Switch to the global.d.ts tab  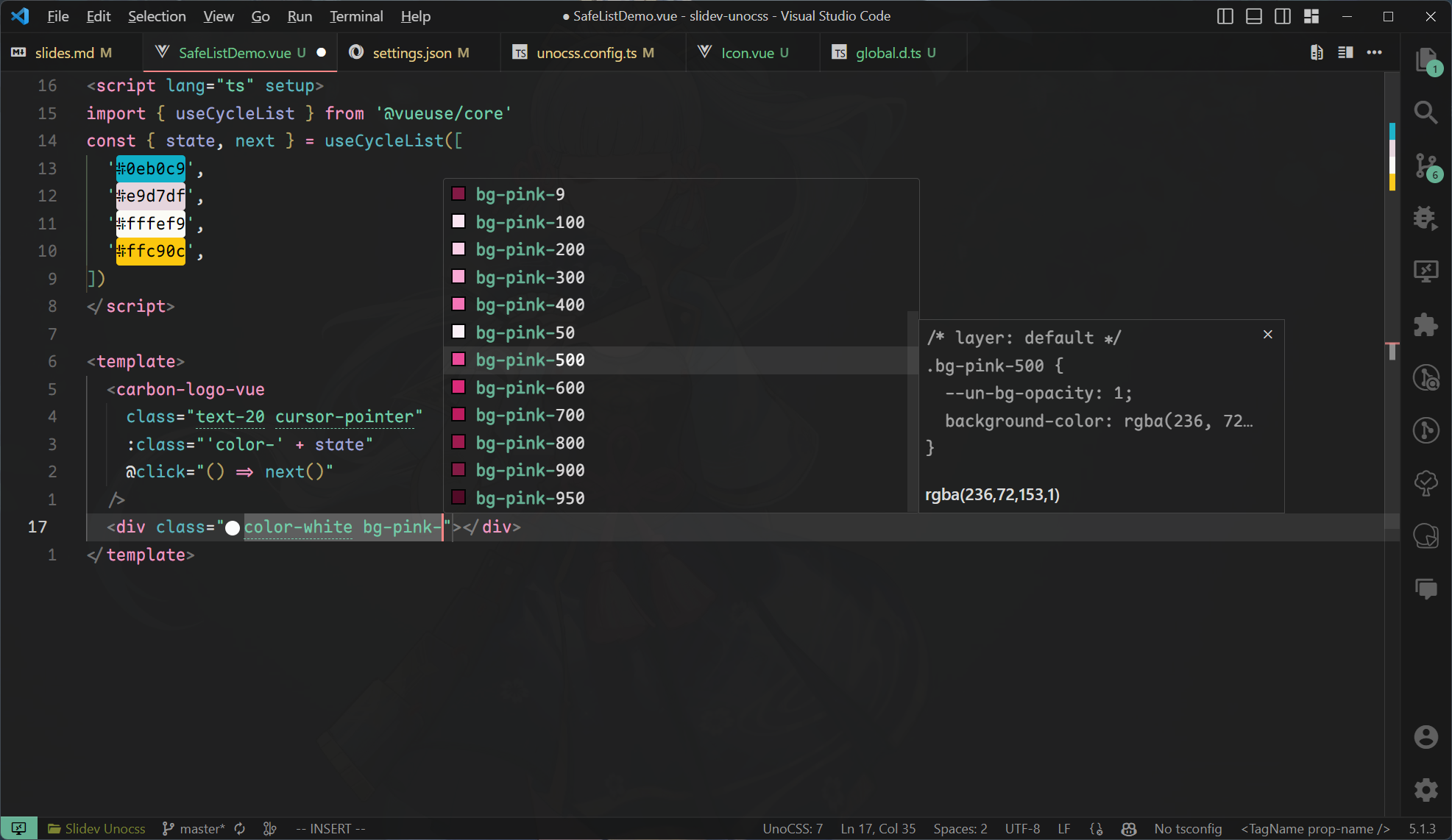coord(893,52)
